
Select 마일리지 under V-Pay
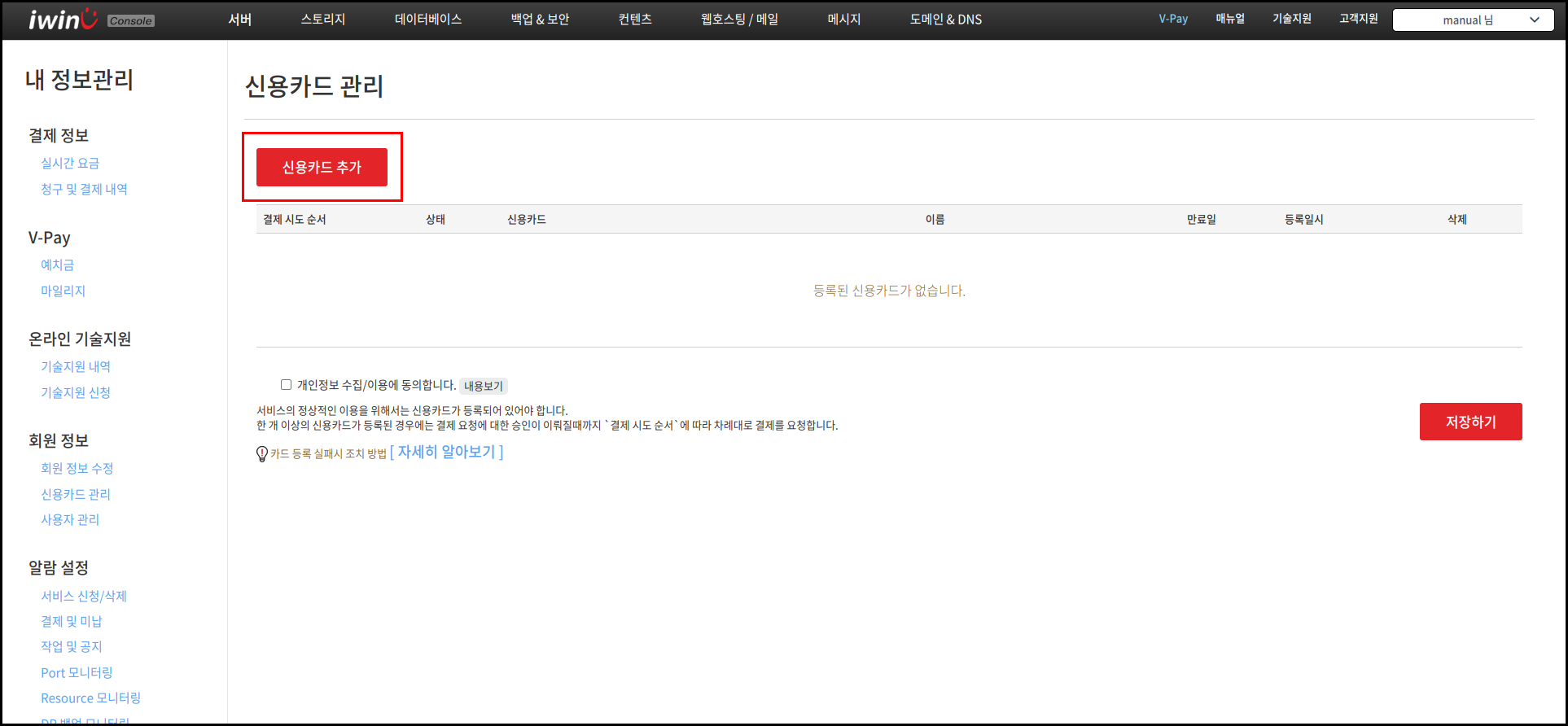click(63, 291)
